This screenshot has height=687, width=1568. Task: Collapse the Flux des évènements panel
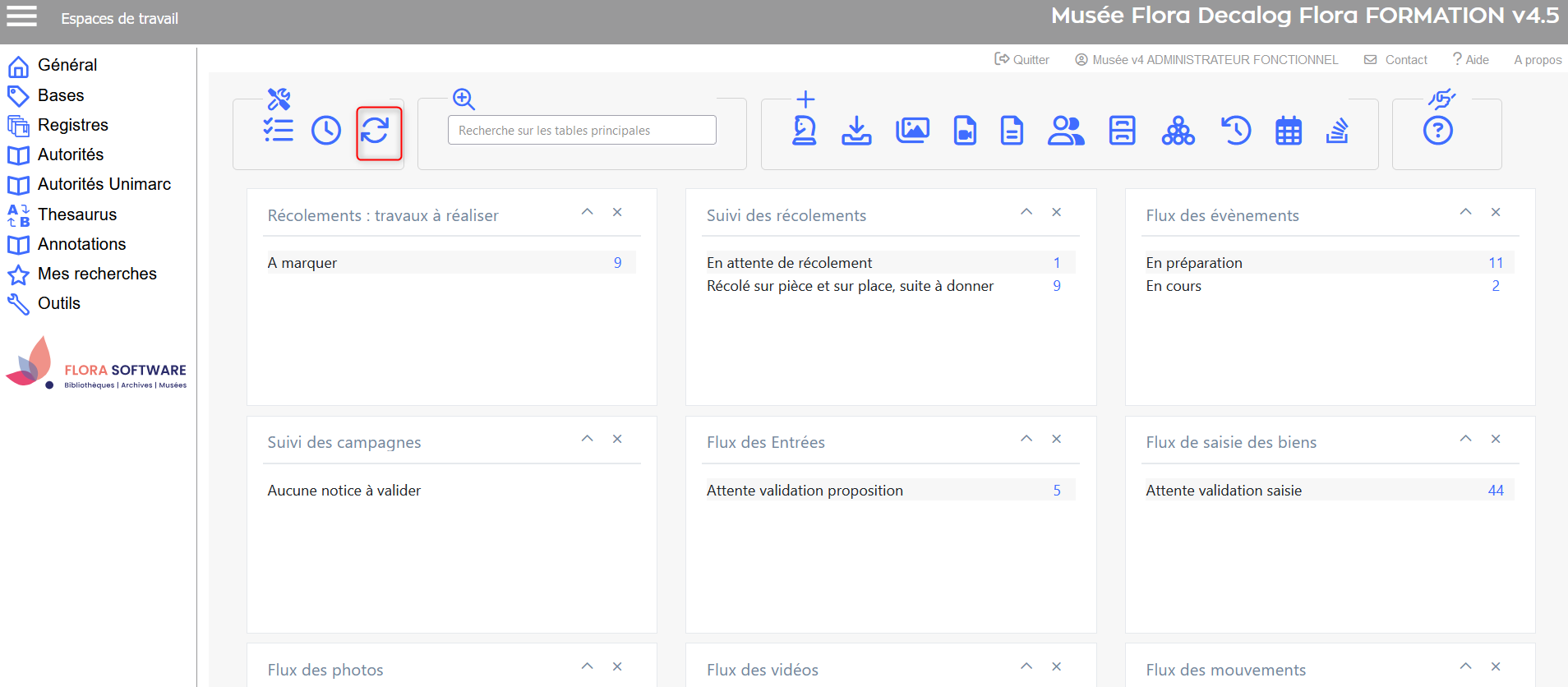(1465, 212)
